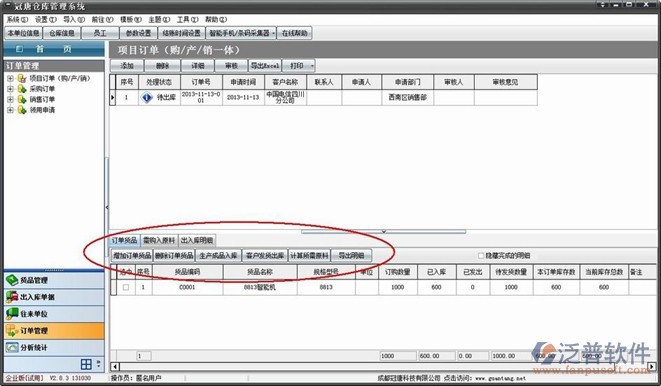The image size is (661, 386).
Task: Expand the 项目订单 tree node
Action: (x=10, y=78)
